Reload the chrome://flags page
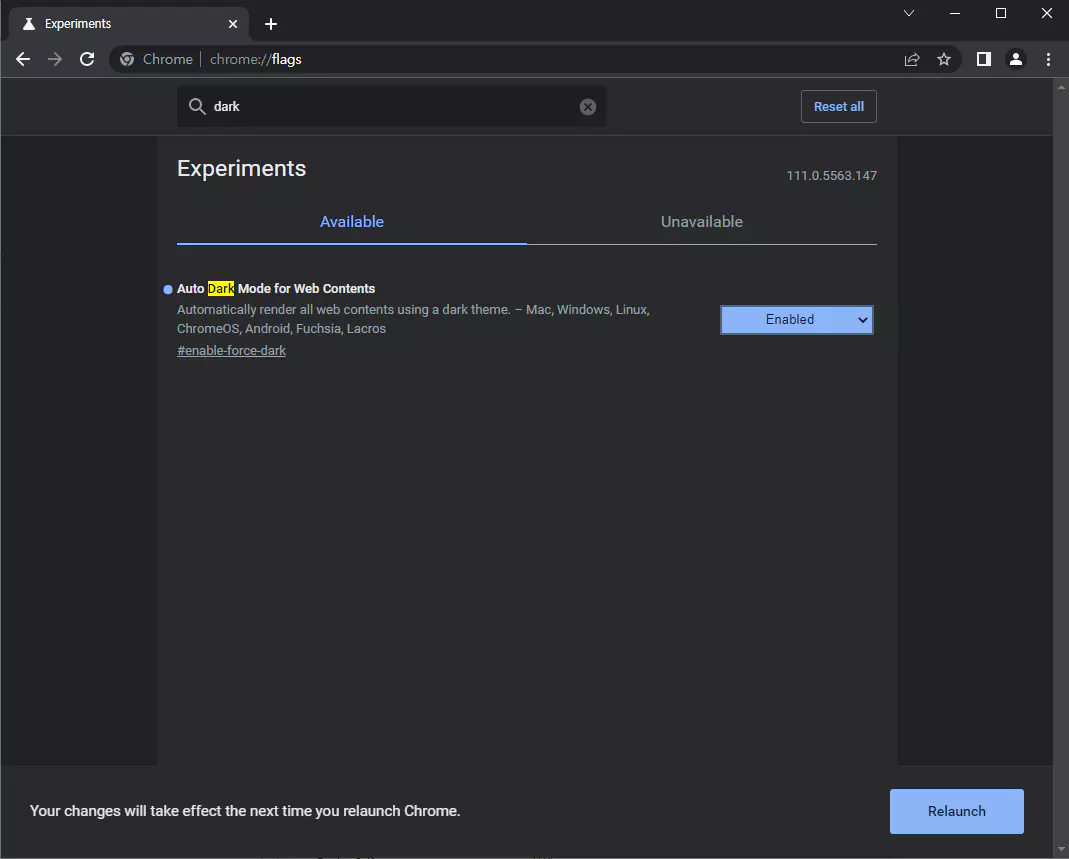Viewport: 1069px width, 859px height. (87, 59)
